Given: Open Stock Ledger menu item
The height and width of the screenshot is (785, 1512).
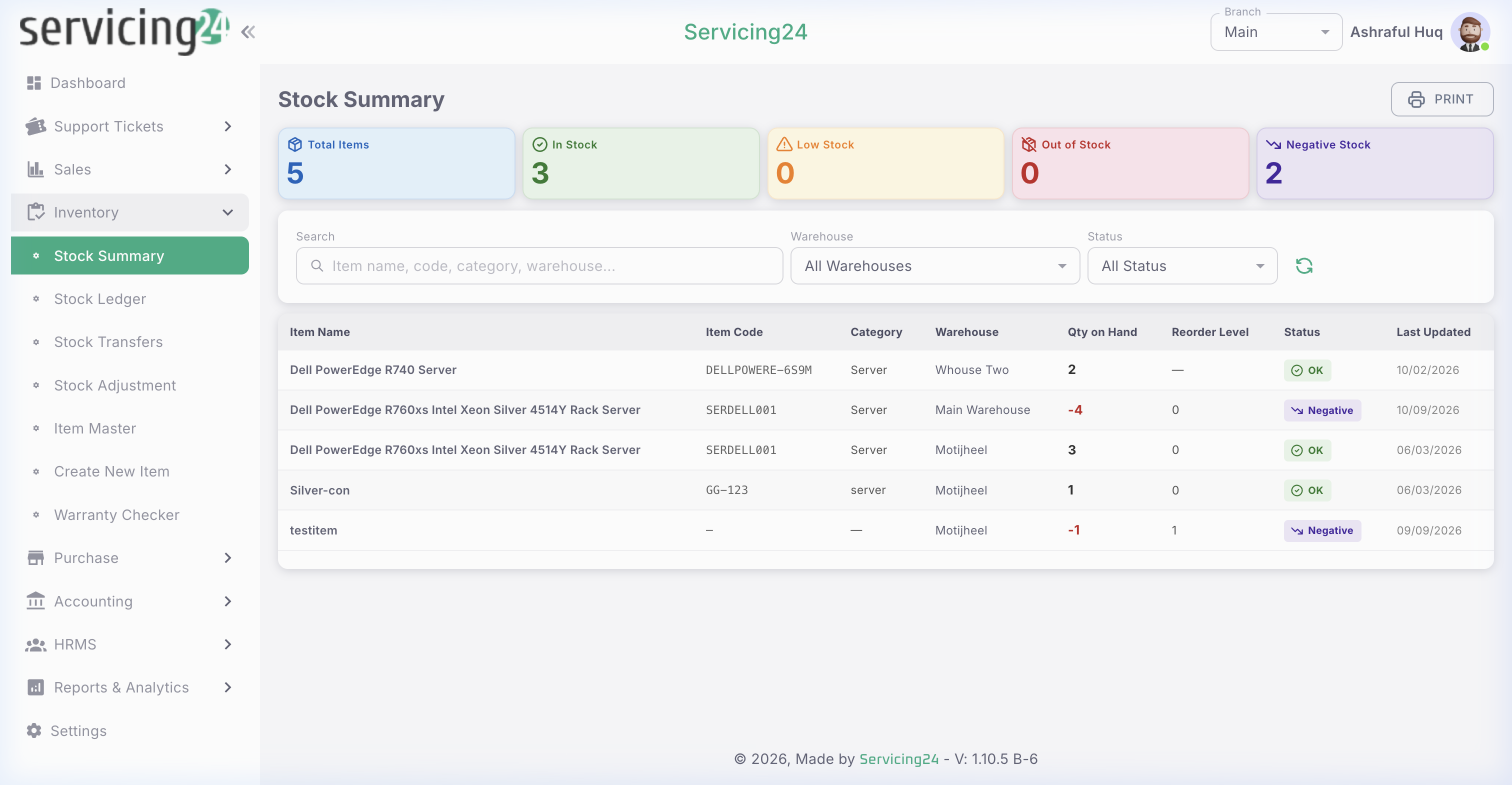Looking at the screenshot, I should click(x=129, y=299).
